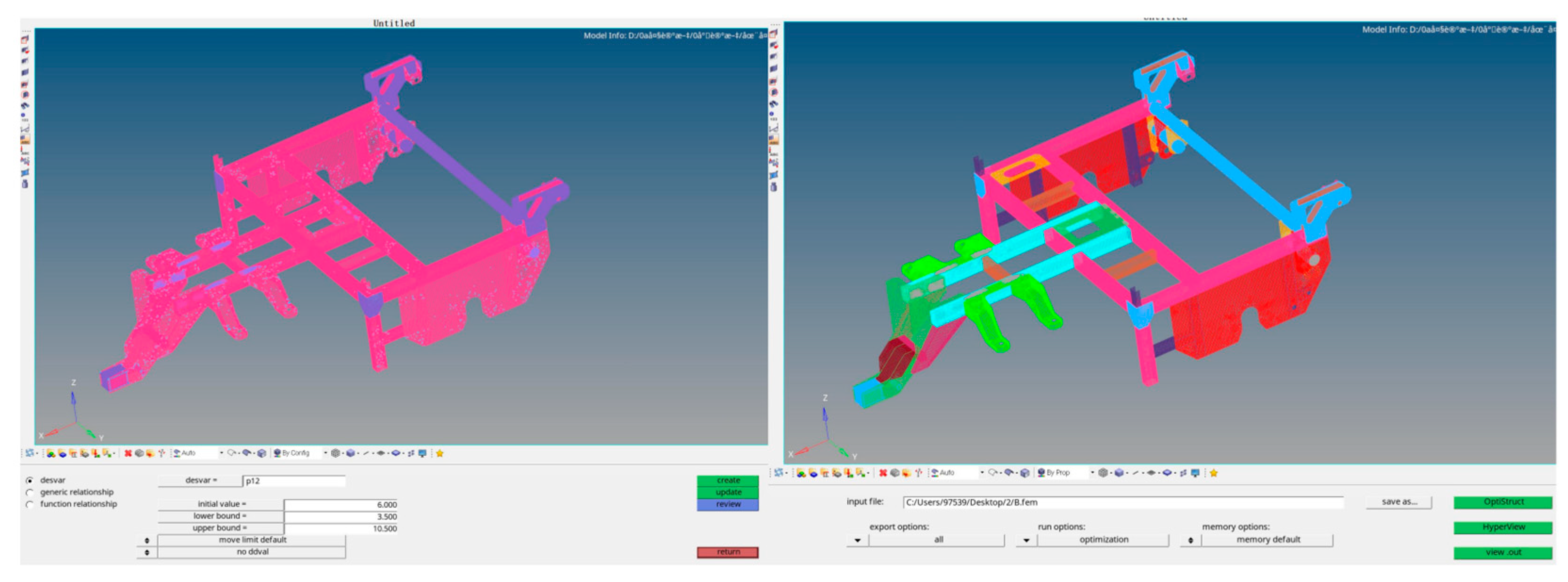
Task: Click the red X delete icon in left toolbar
Action: pyautogui.click(x=128, y=453)
